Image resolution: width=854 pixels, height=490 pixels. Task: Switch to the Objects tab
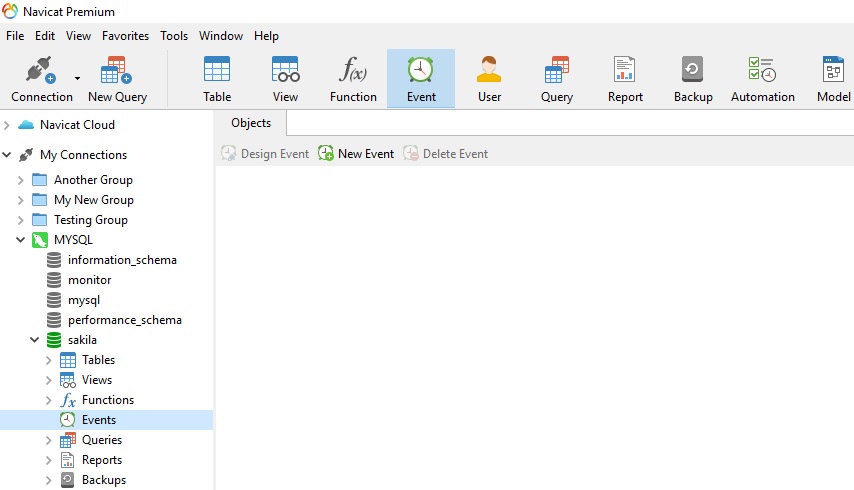pyautogui.click(x=251, y=123)
